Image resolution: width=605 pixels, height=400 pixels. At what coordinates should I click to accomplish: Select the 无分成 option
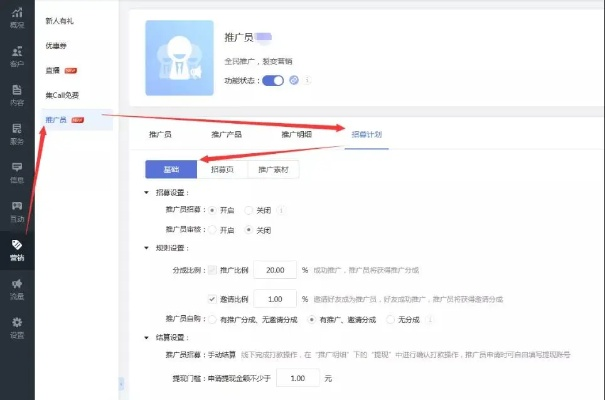point(390,319)
